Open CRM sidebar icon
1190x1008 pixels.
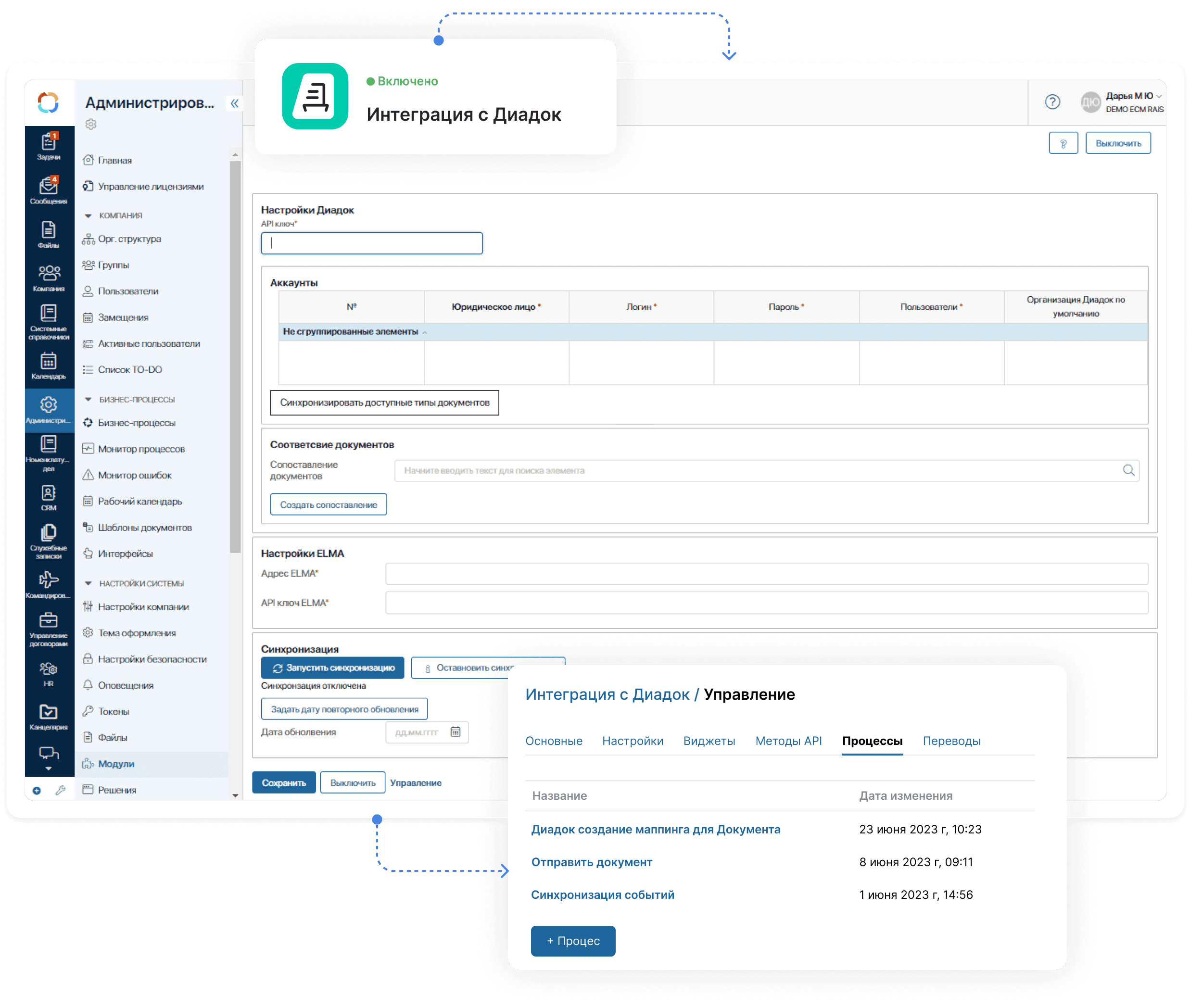point(49,498)
